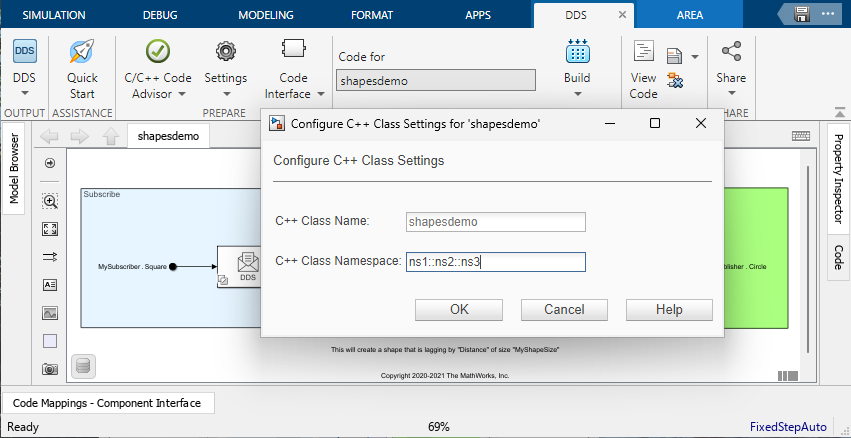The image size is (851, 438).
Task: Click the C++ Class Namespace field
Action: pyautogui.click(x=496, y=262)
